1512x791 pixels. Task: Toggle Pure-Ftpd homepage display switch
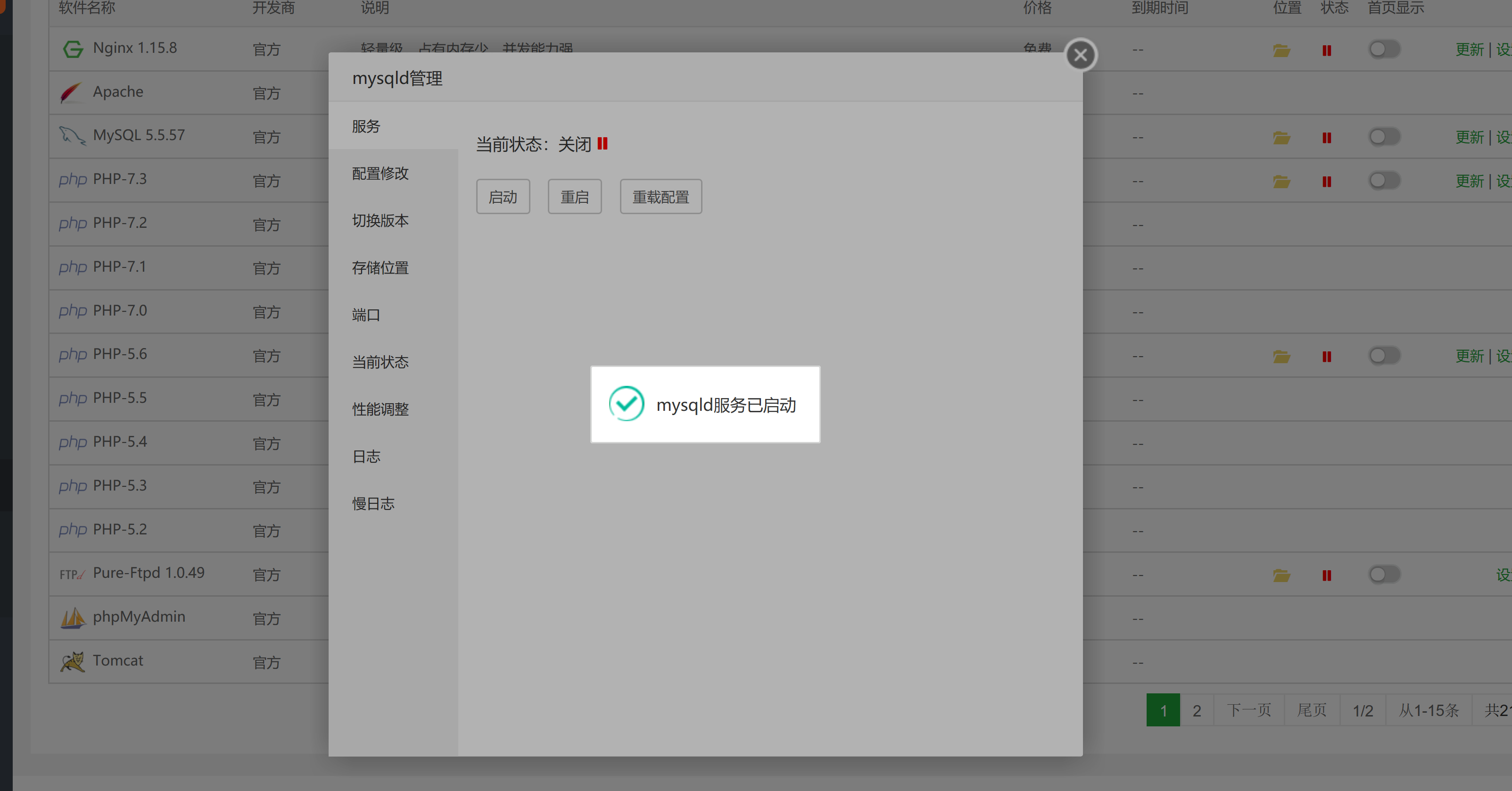pos(1384,575)
